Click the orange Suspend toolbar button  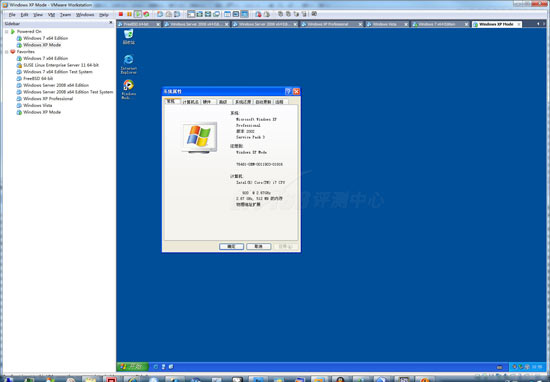click(x=129, y=14)
